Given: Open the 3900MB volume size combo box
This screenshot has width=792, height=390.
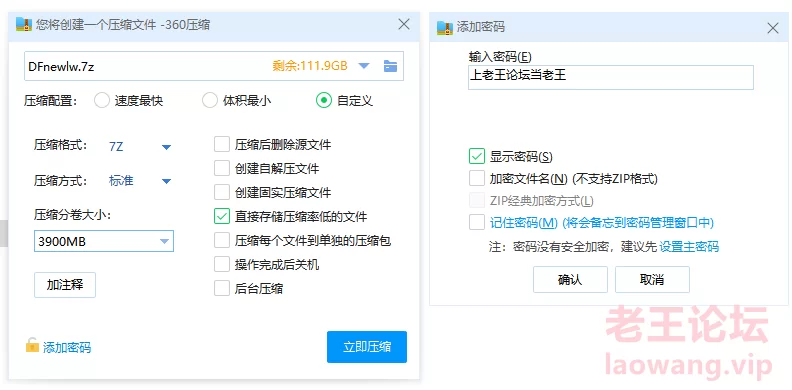Looking at the screenshot, I should tap(104, 241).
